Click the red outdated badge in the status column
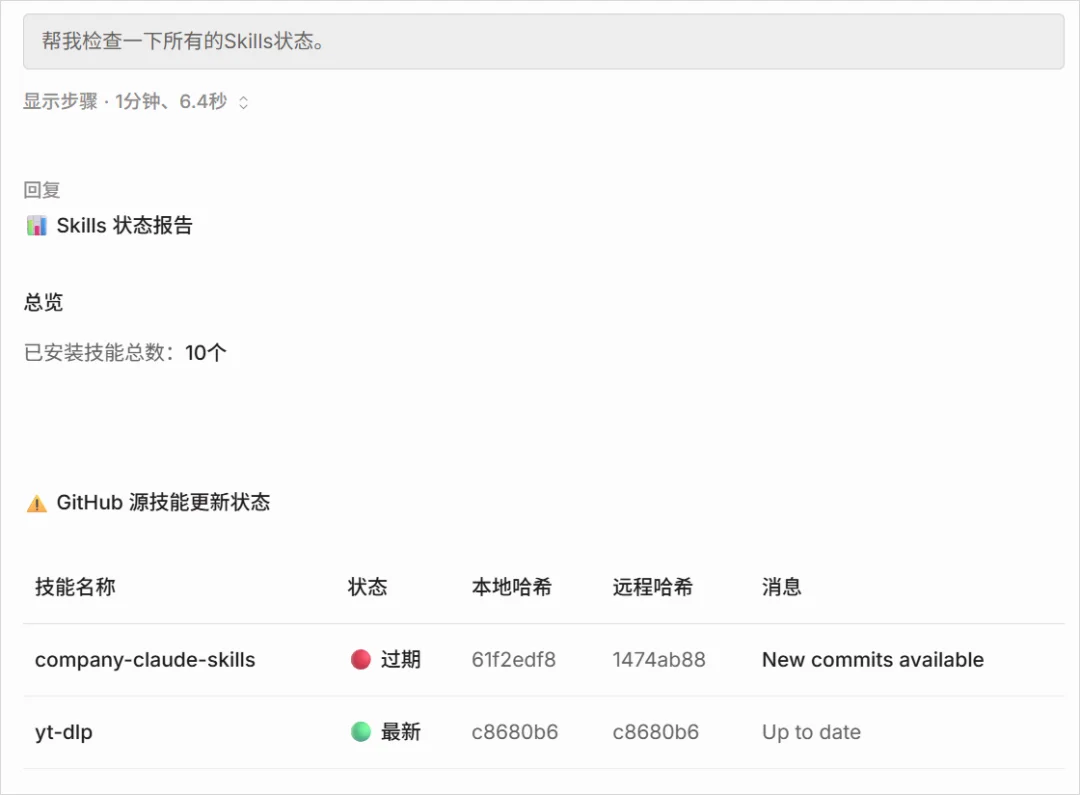The width and height of the screenshot is (1080, 795). pyautogui.click(x=386, y=659)
